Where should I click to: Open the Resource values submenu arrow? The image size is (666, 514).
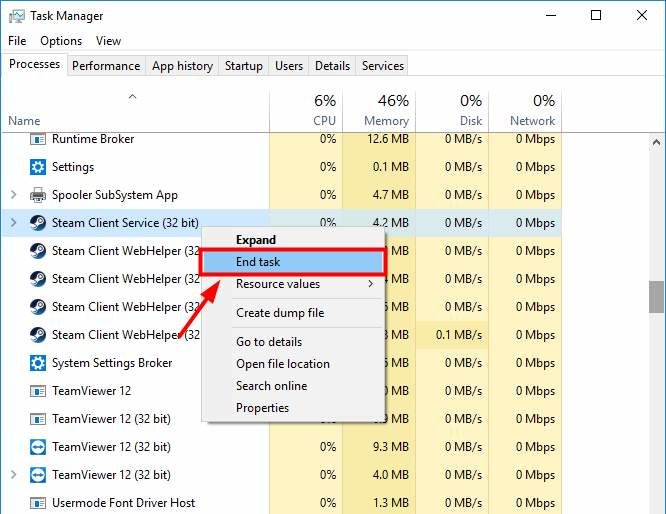pos(371,284)
